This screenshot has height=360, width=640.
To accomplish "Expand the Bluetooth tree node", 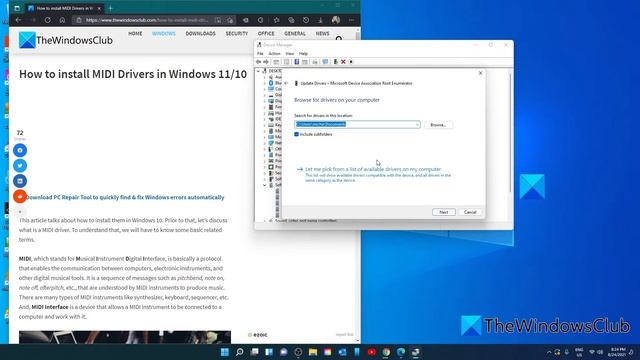I will pyautogui.click(x=264, y=83).
